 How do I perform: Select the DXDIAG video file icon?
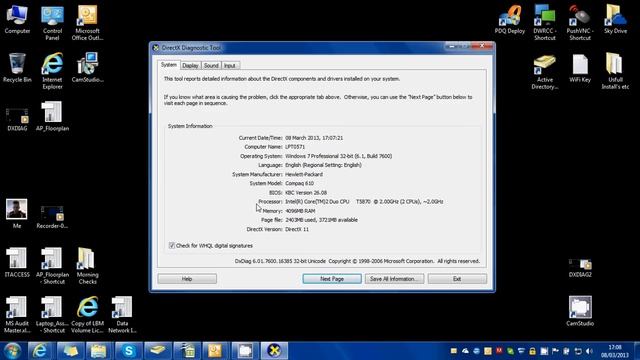click(x=17, y=120)
